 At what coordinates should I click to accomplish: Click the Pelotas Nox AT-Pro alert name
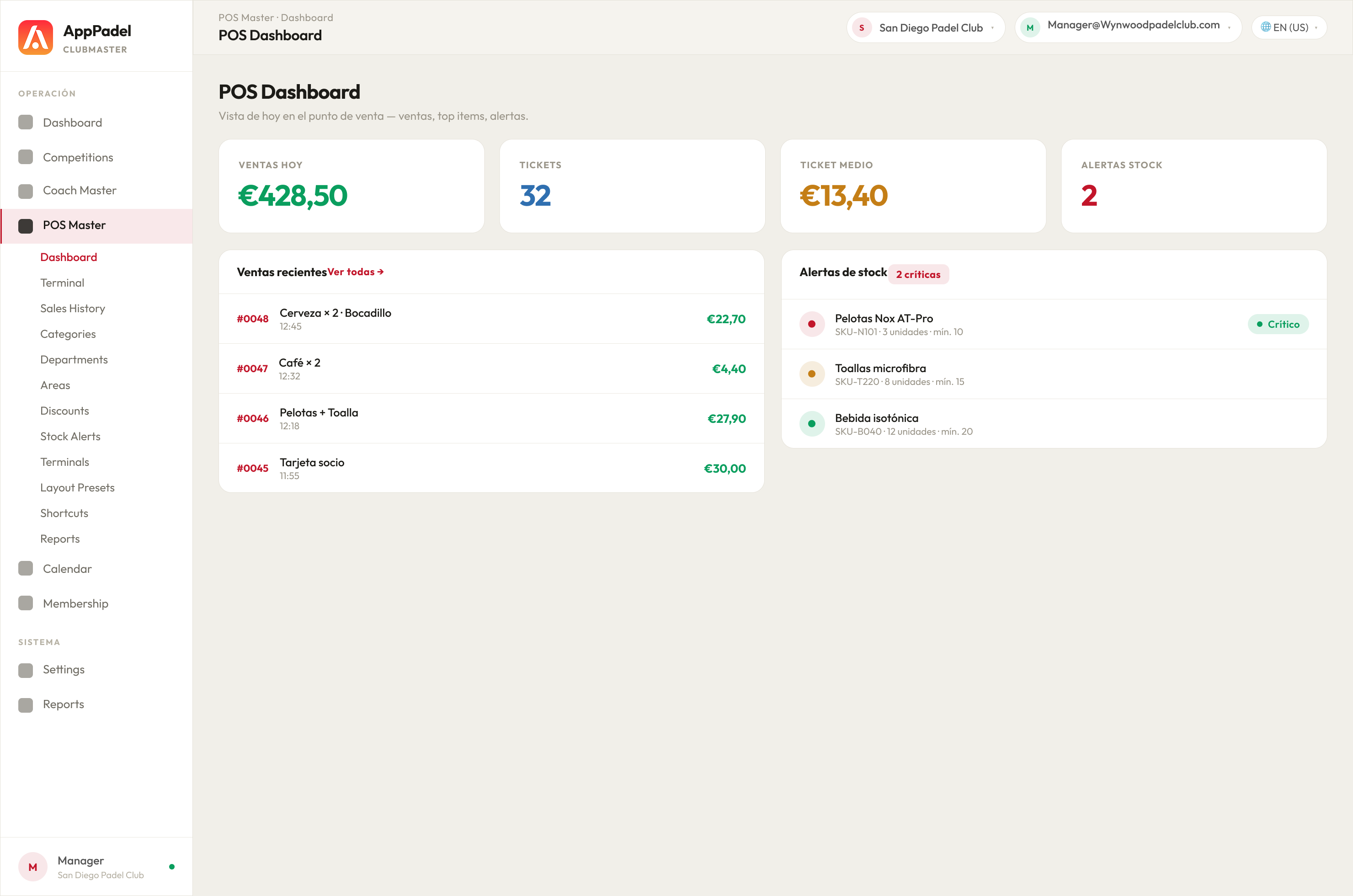point(884,318)
